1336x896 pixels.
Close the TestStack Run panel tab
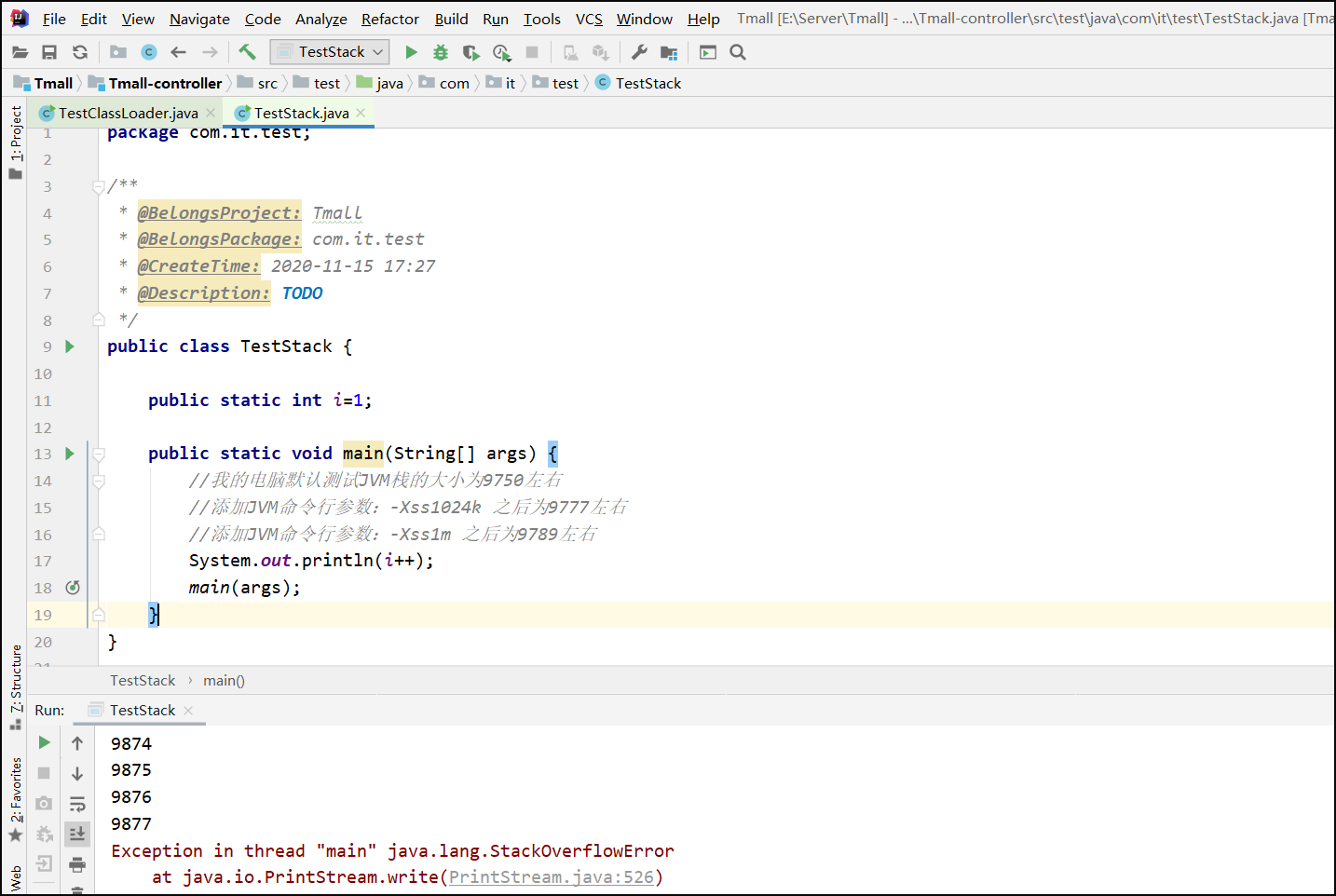tap(188, 710)
